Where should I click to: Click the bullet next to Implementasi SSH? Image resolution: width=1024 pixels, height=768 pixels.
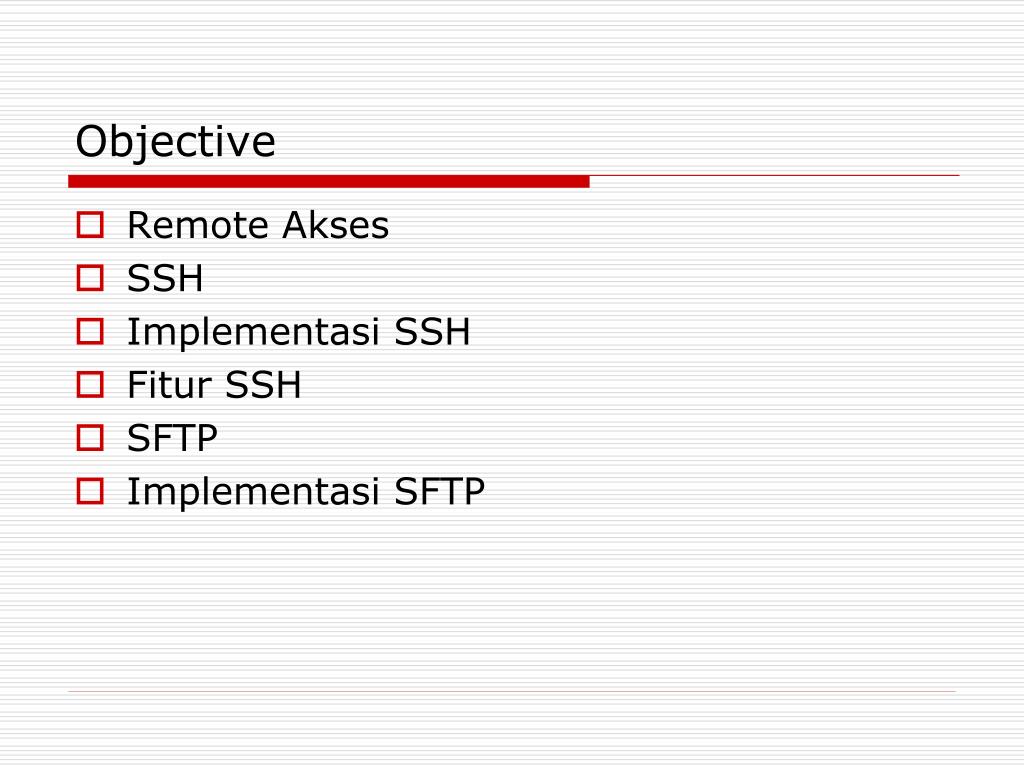(x=90, y=331)
